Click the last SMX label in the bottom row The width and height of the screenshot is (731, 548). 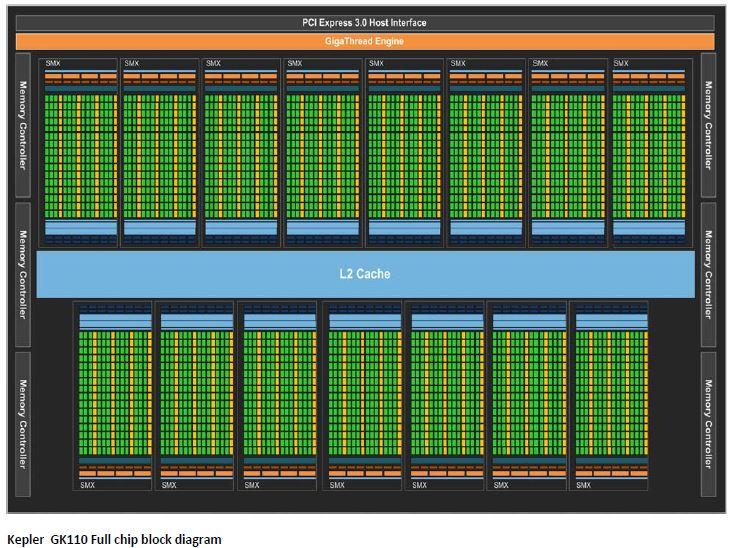[x=583, y=485]
